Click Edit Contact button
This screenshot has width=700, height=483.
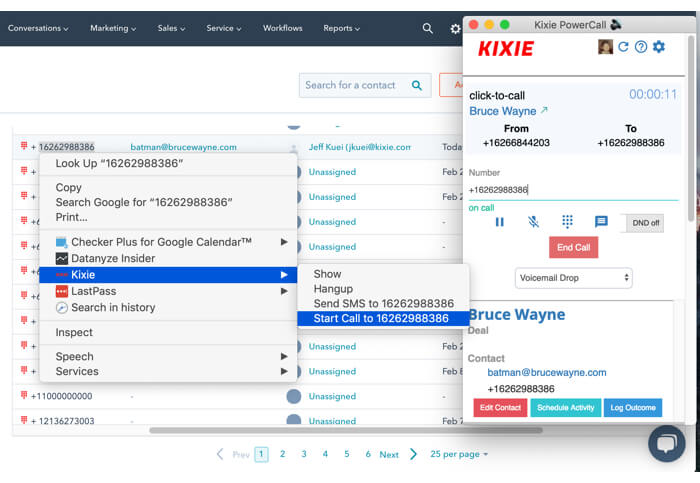[x=500, y=408]
